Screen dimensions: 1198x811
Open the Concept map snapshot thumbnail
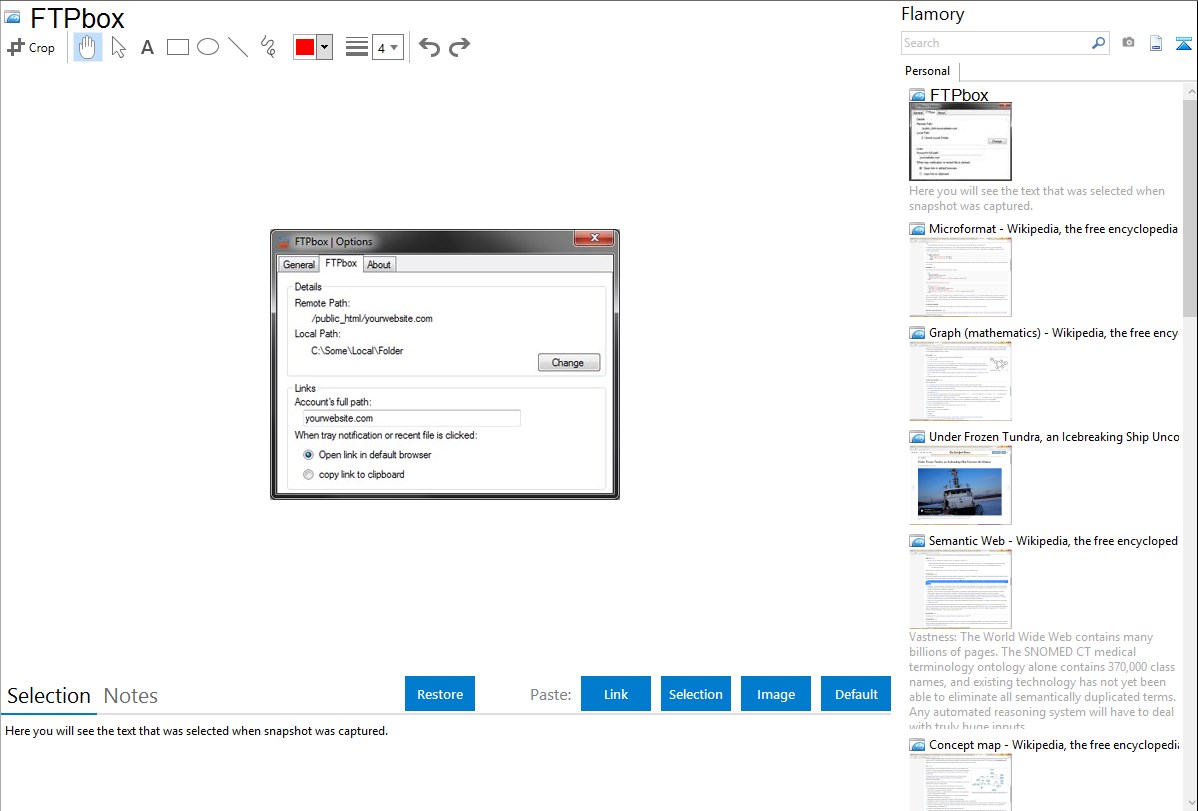tap(960, 782)
